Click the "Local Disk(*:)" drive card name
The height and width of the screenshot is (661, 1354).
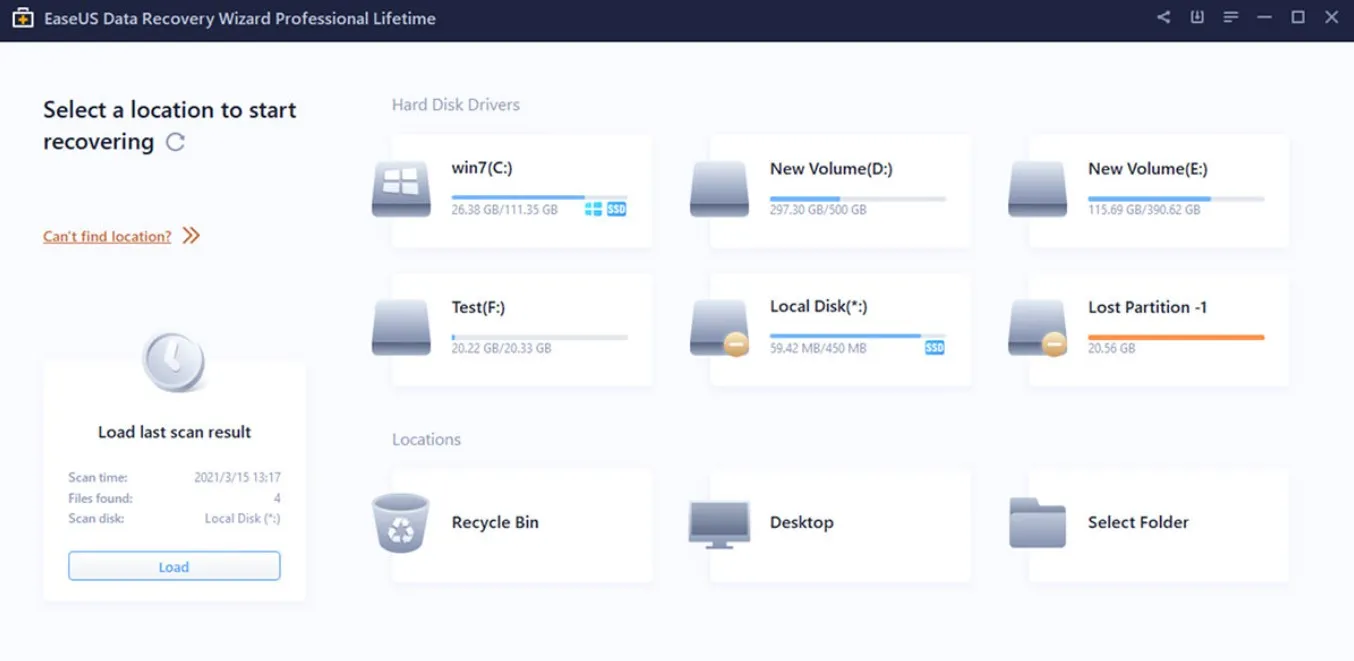(821, 307)
